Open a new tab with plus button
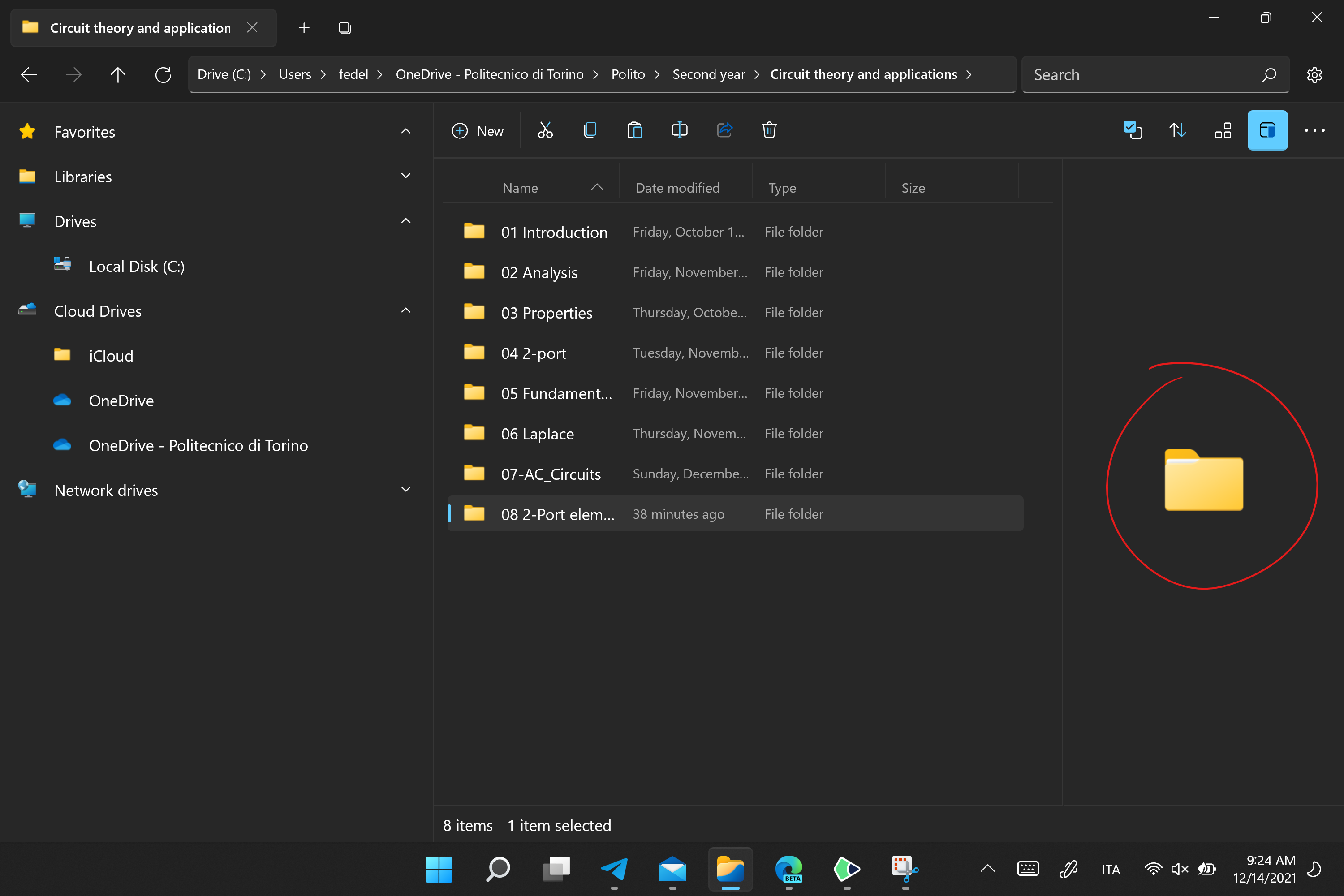The width and height of the screenshot is (1344, 896). [x=304, y=28]
